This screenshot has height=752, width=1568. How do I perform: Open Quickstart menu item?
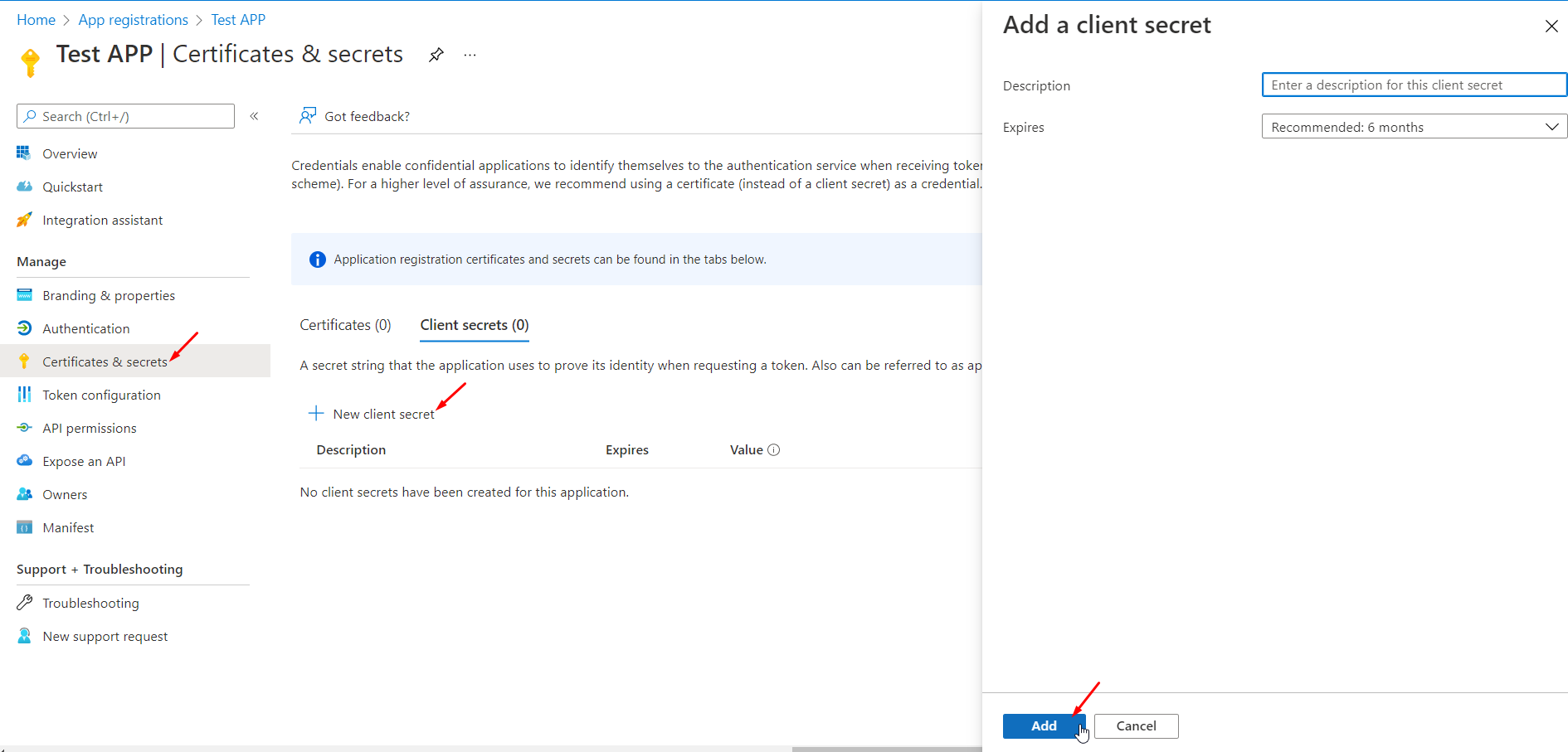[73, 187]
